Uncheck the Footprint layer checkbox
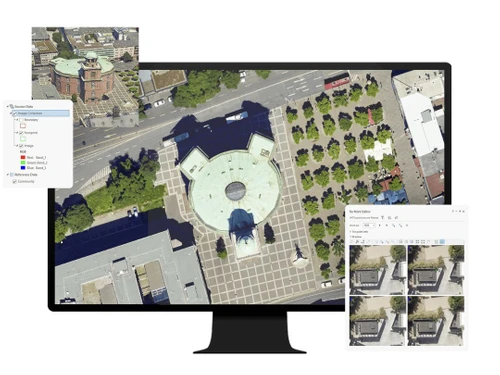 21,133
